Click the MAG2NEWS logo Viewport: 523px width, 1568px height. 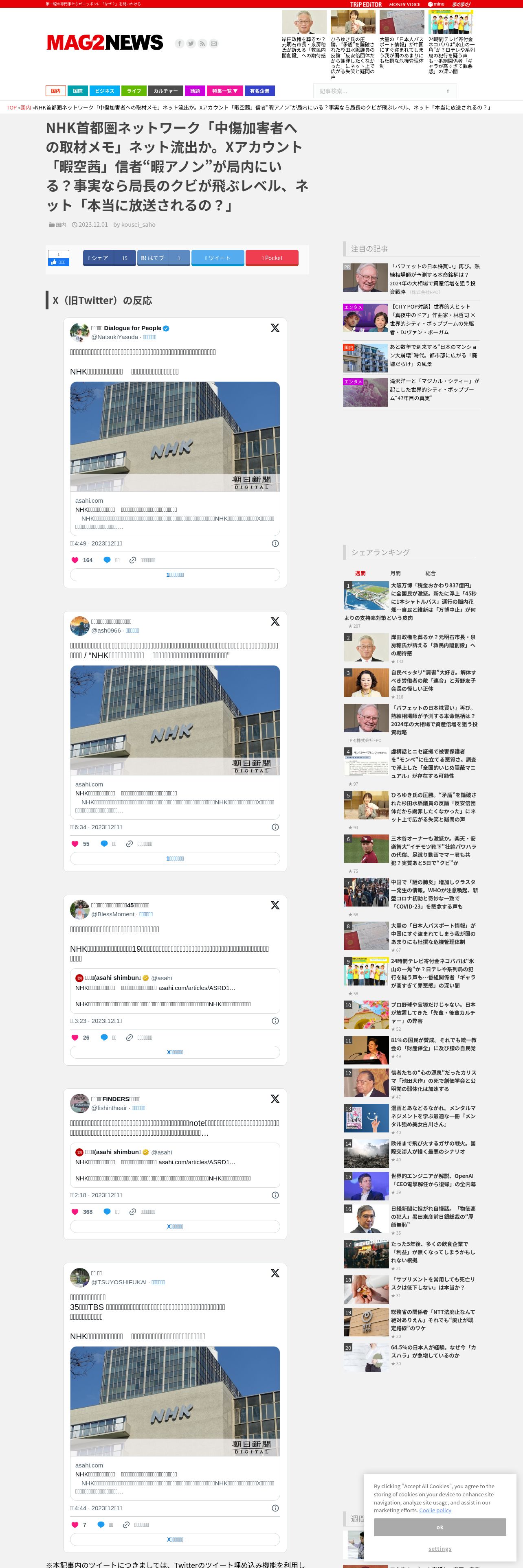[x=105, y=43]
